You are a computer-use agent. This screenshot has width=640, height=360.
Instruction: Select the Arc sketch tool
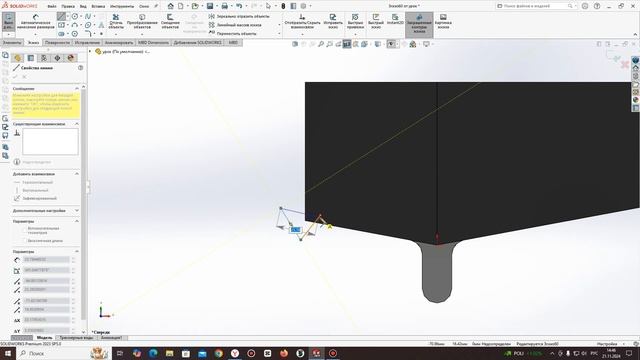coord(75,25)
